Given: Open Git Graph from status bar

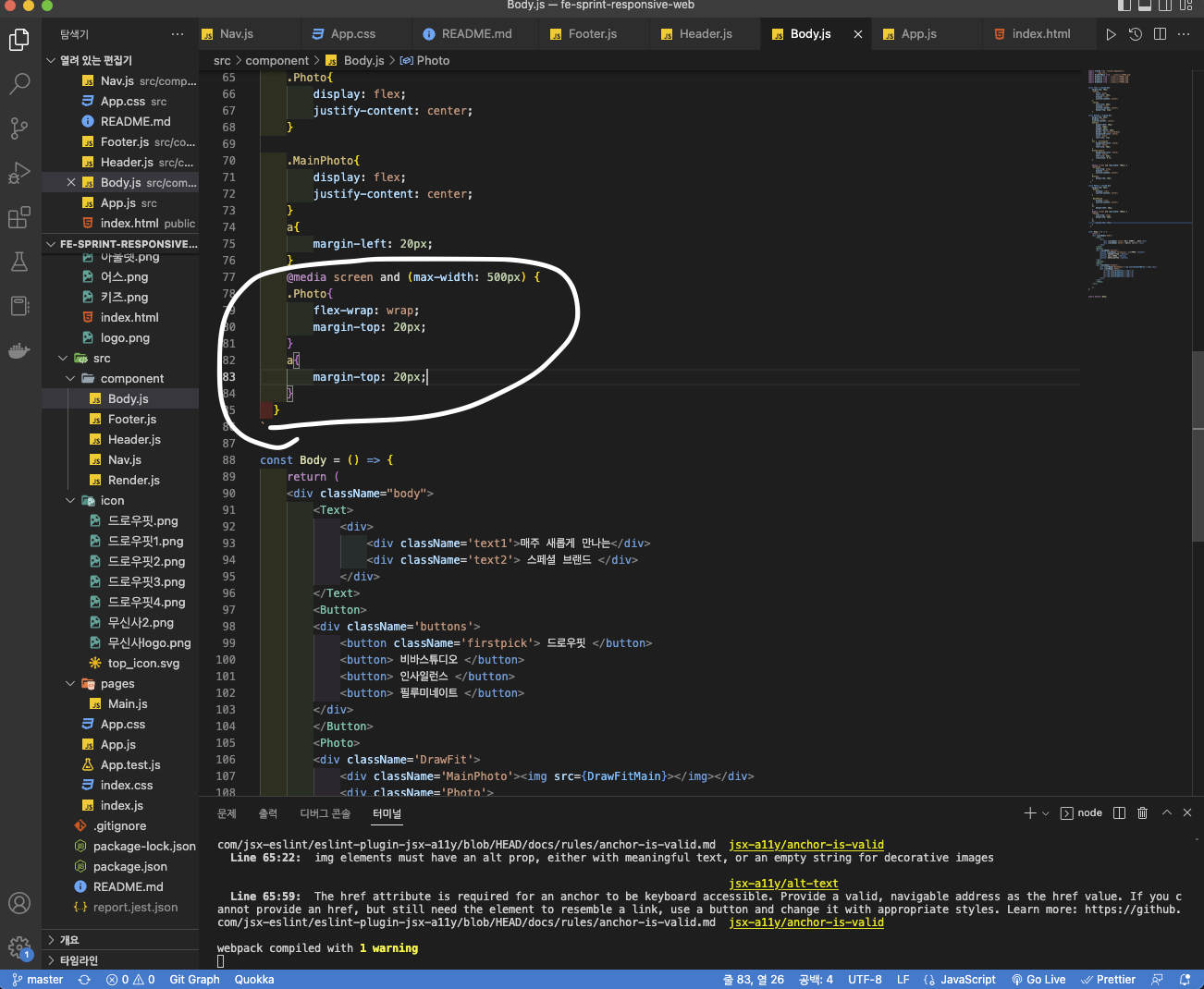Looking at the screenshot, I should coord(194,980).
